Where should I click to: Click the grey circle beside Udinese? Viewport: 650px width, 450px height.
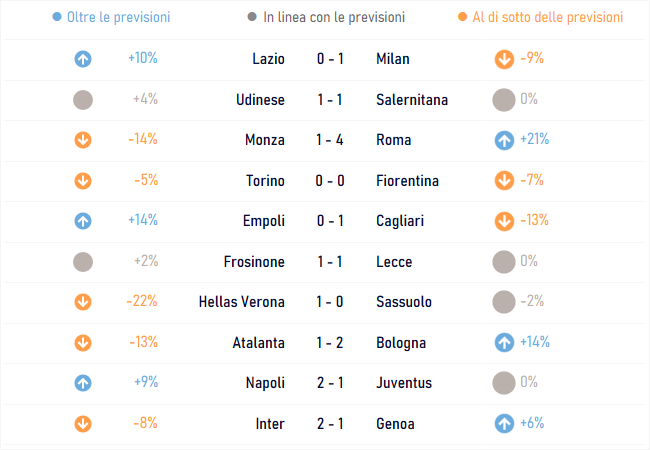point(83,100)
